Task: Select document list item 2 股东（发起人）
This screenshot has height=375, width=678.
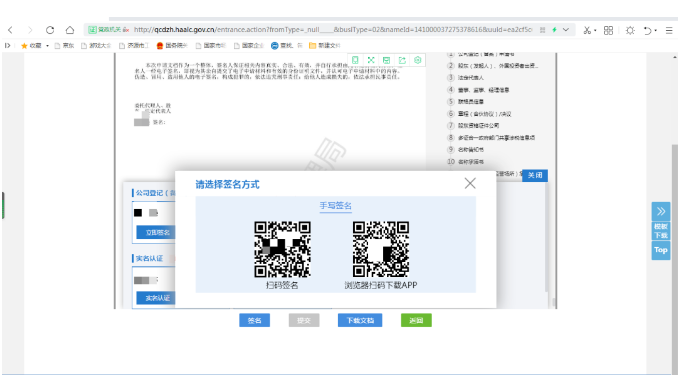Action: tap(493, 66)
